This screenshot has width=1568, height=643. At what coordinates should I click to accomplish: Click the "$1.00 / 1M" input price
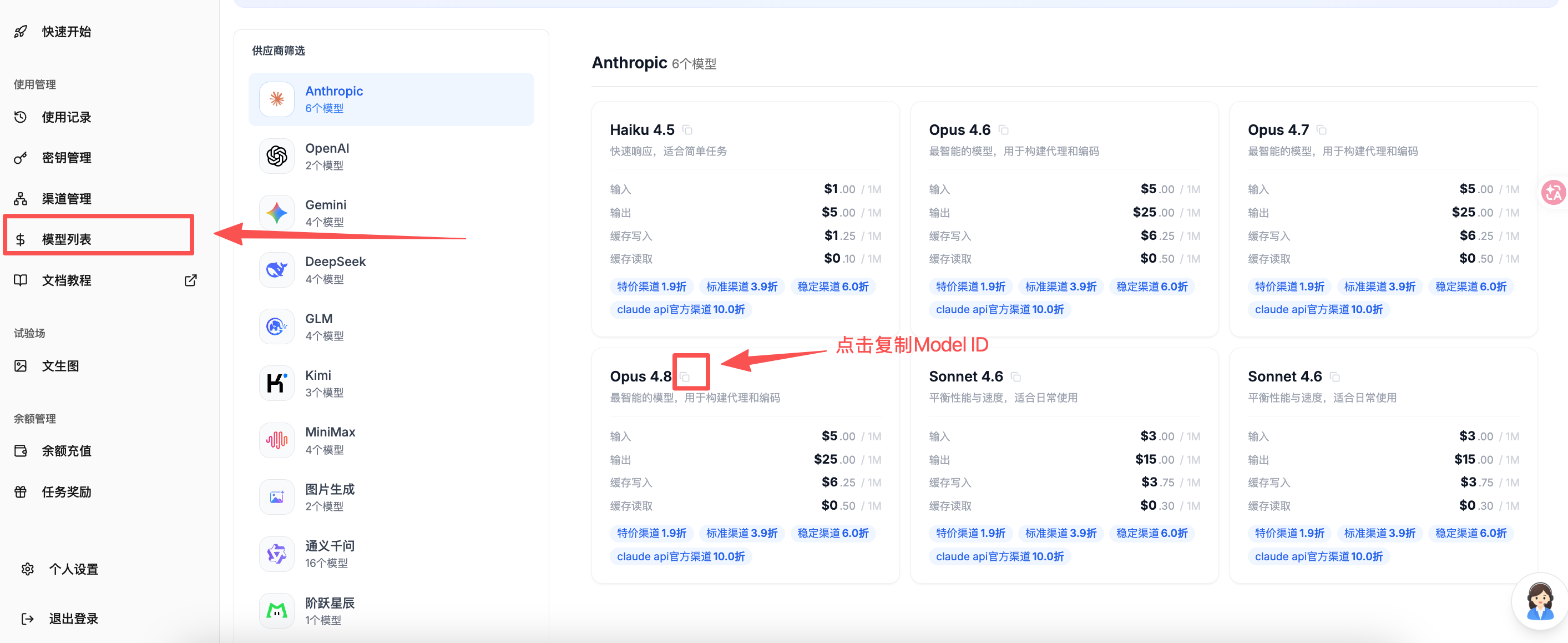[852, 189]
